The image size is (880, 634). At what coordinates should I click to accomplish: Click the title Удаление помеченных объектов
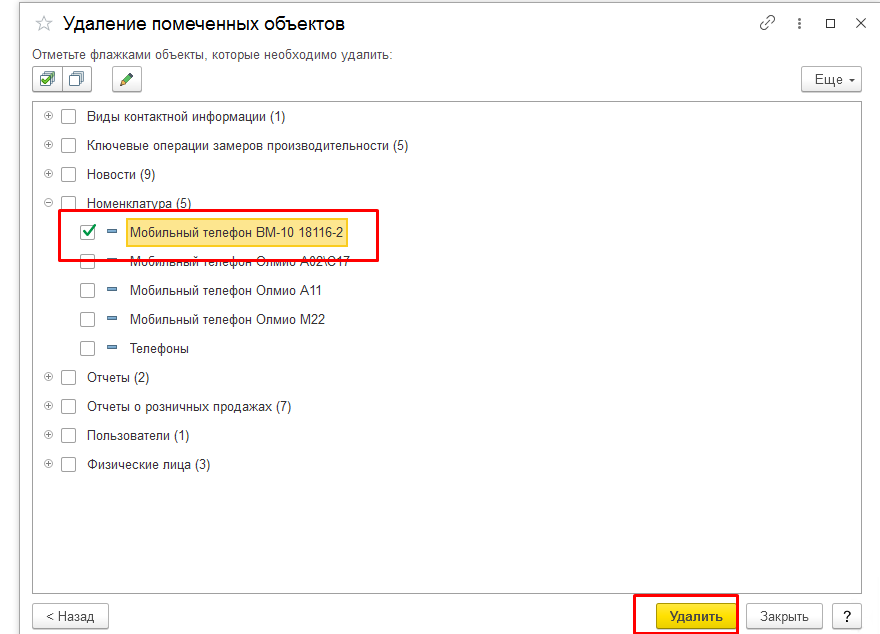(204, 24)
